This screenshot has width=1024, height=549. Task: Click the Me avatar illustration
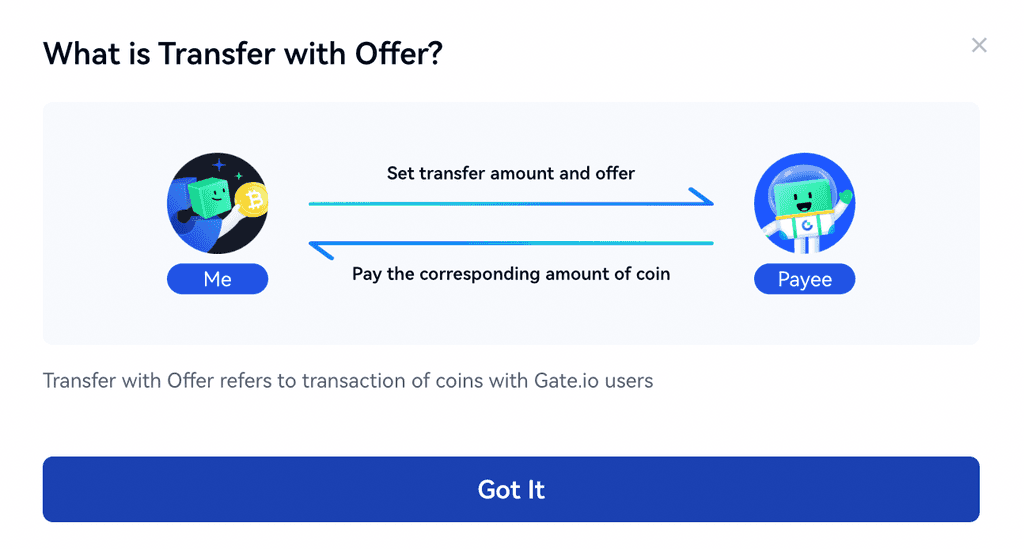pyautogui.click(x=217, y=204)
